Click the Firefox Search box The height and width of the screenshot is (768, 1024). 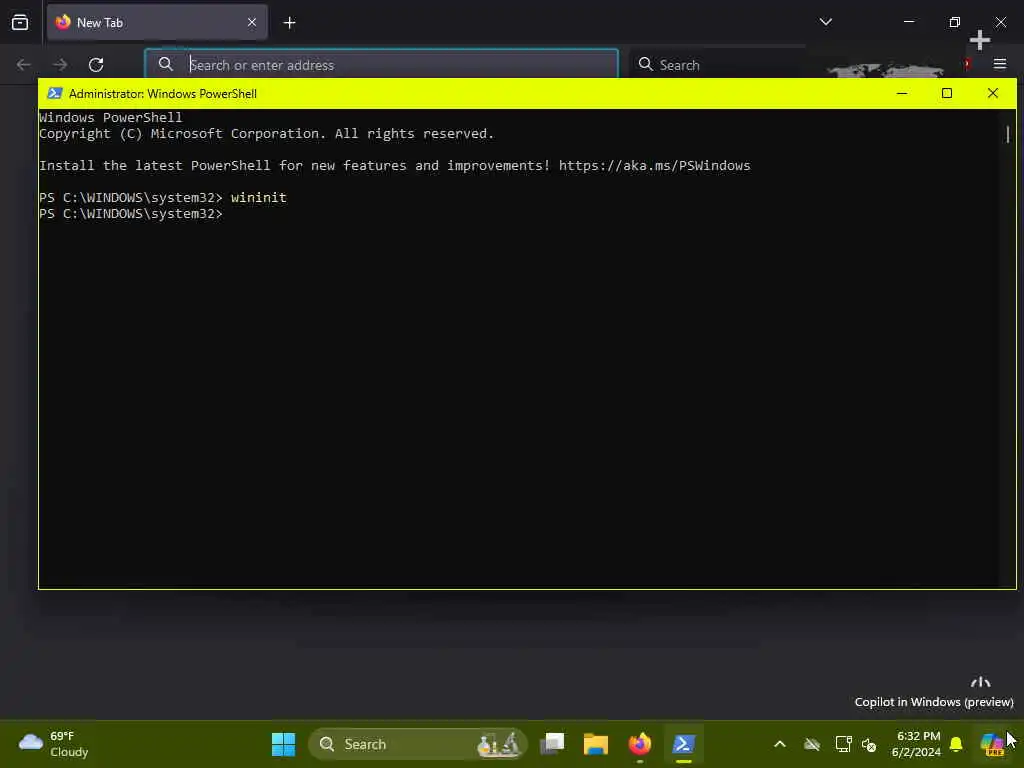coord(715,65)
